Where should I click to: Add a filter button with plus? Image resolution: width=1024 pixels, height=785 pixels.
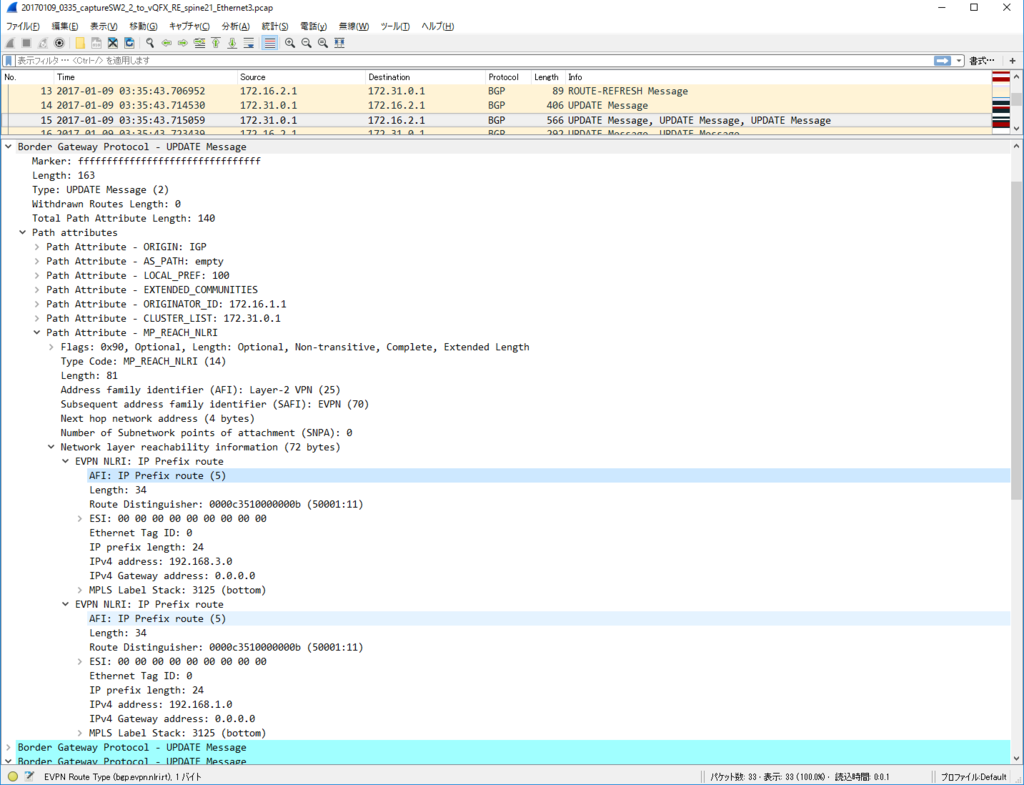(1012, 61)
